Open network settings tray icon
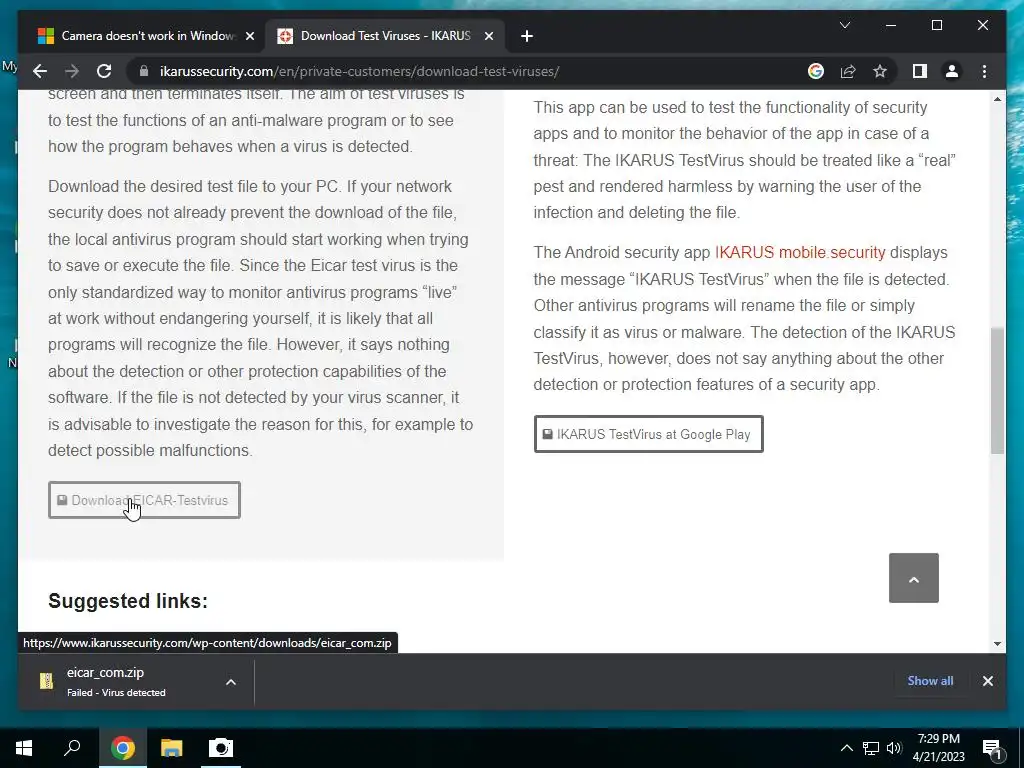This screenshot has width=1024, height=768. pyautogui.click(x=871, y=748)
